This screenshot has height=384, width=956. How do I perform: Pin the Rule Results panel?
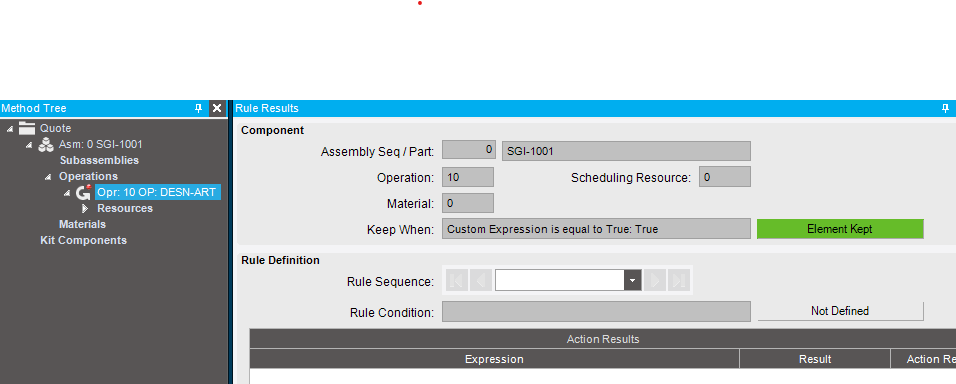(945, 108)
